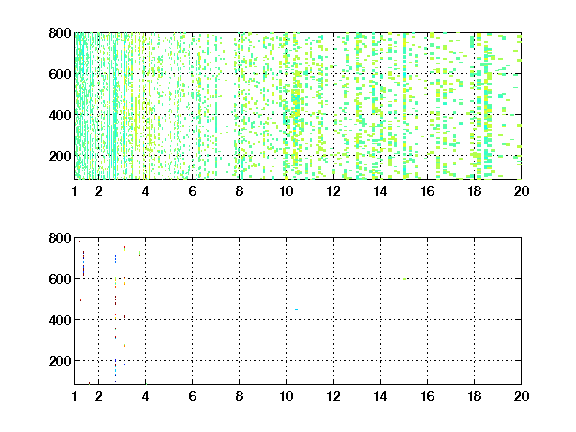Click x-axis tick label 20 of bottom plot

[522, 396]
